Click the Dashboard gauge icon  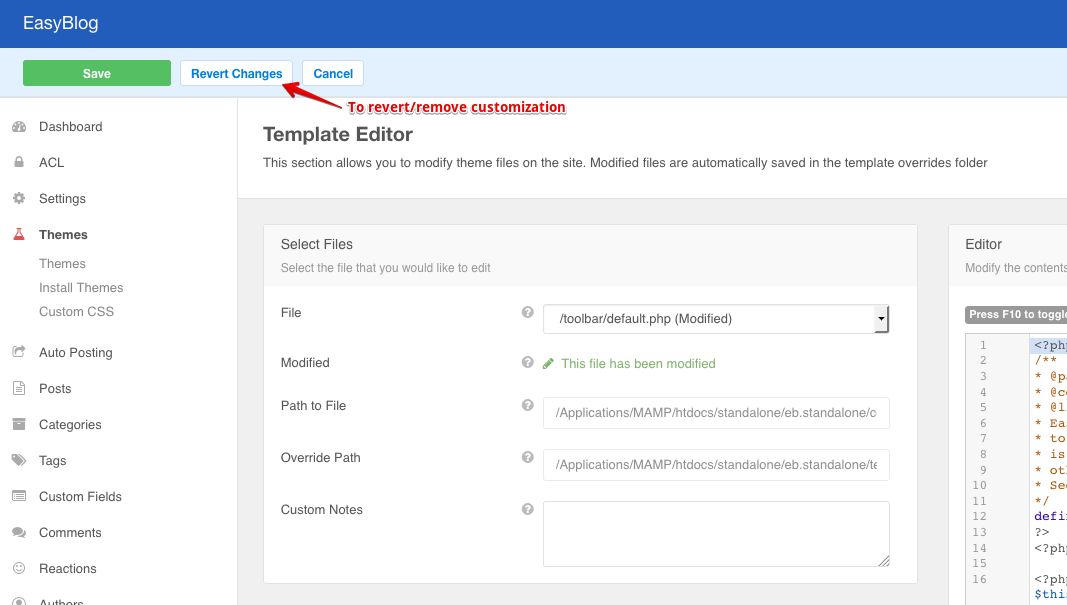tap(19, 127)
